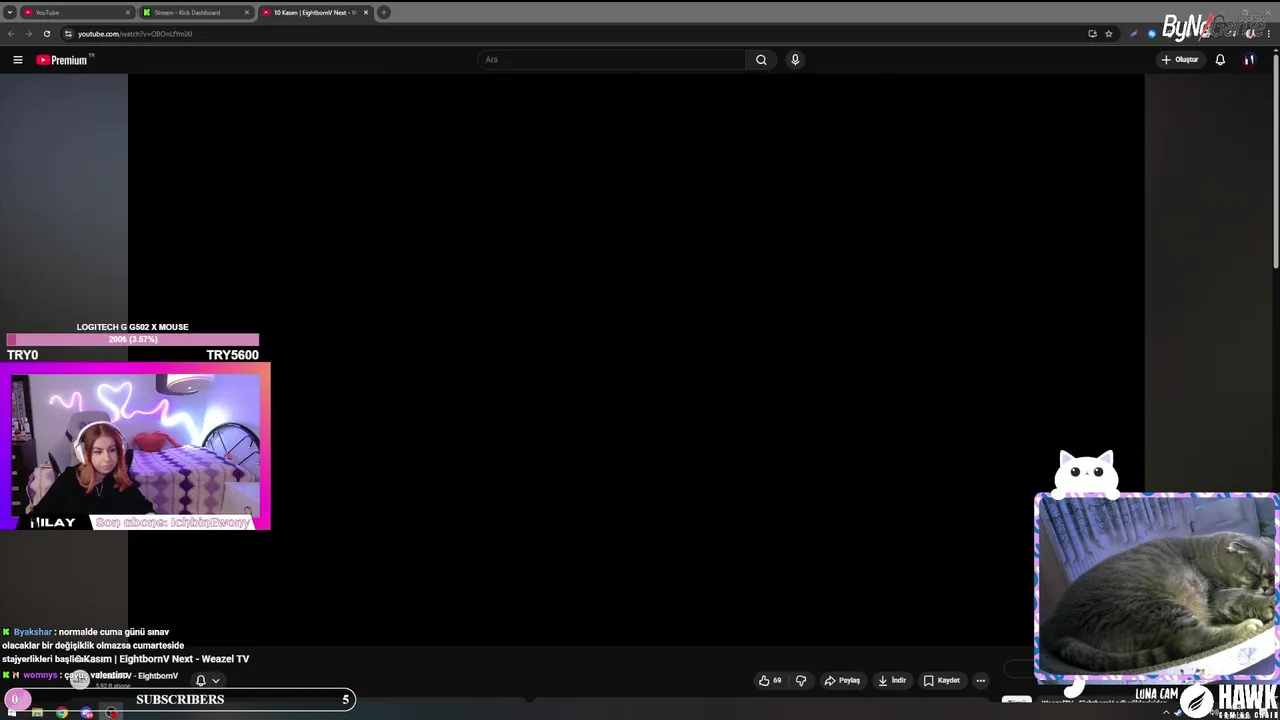Click the Chrome icon in taskbar
This screenshot has width=1280, height=720.
click(62, 712)
